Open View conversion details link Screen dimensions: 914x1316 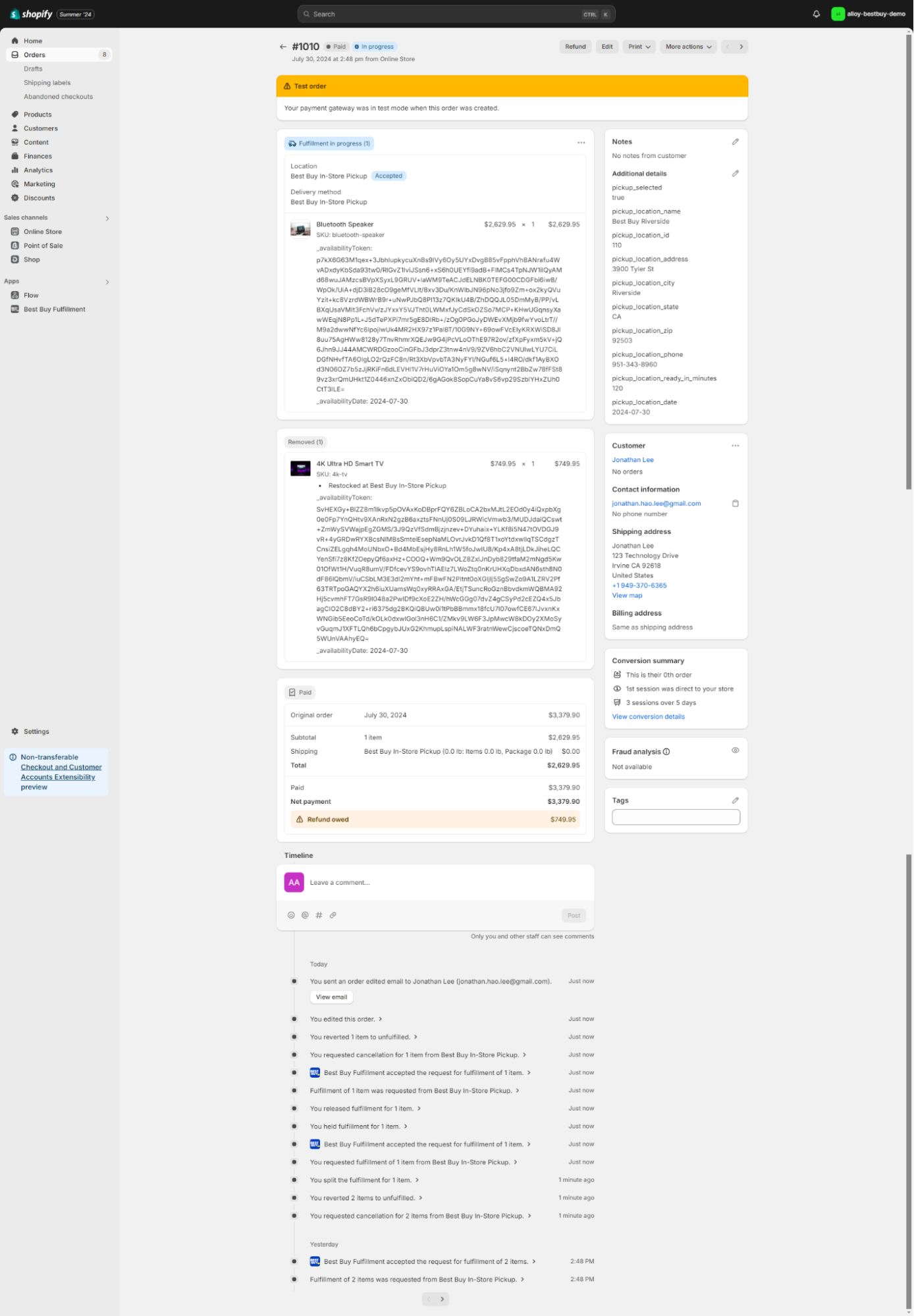[x=649, y=717]
